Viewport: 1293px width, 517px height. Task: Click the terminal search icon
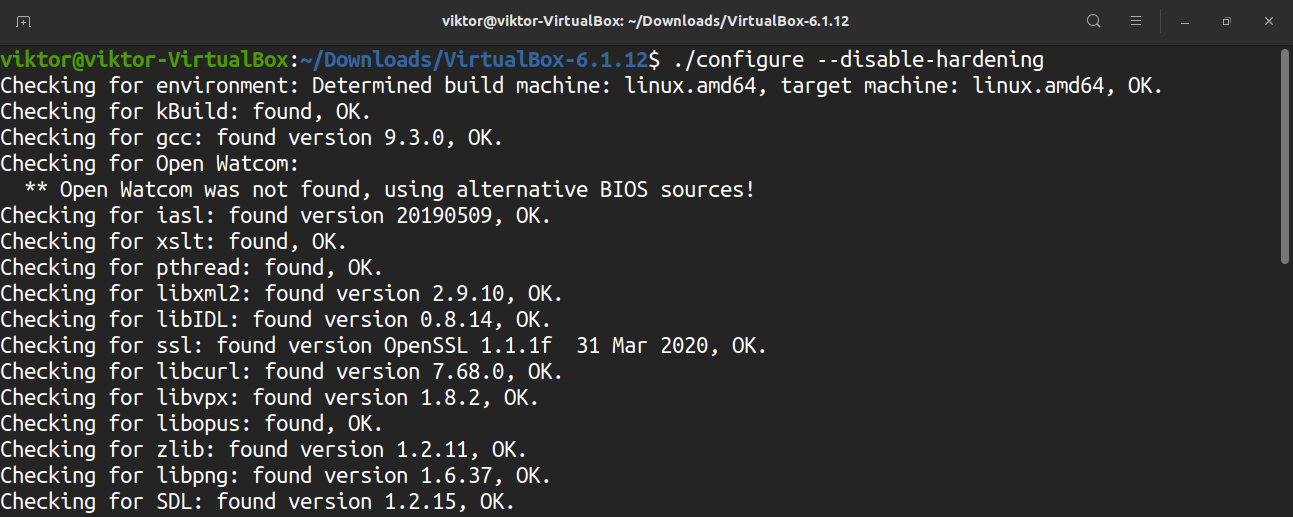[x=1094, y=21]
